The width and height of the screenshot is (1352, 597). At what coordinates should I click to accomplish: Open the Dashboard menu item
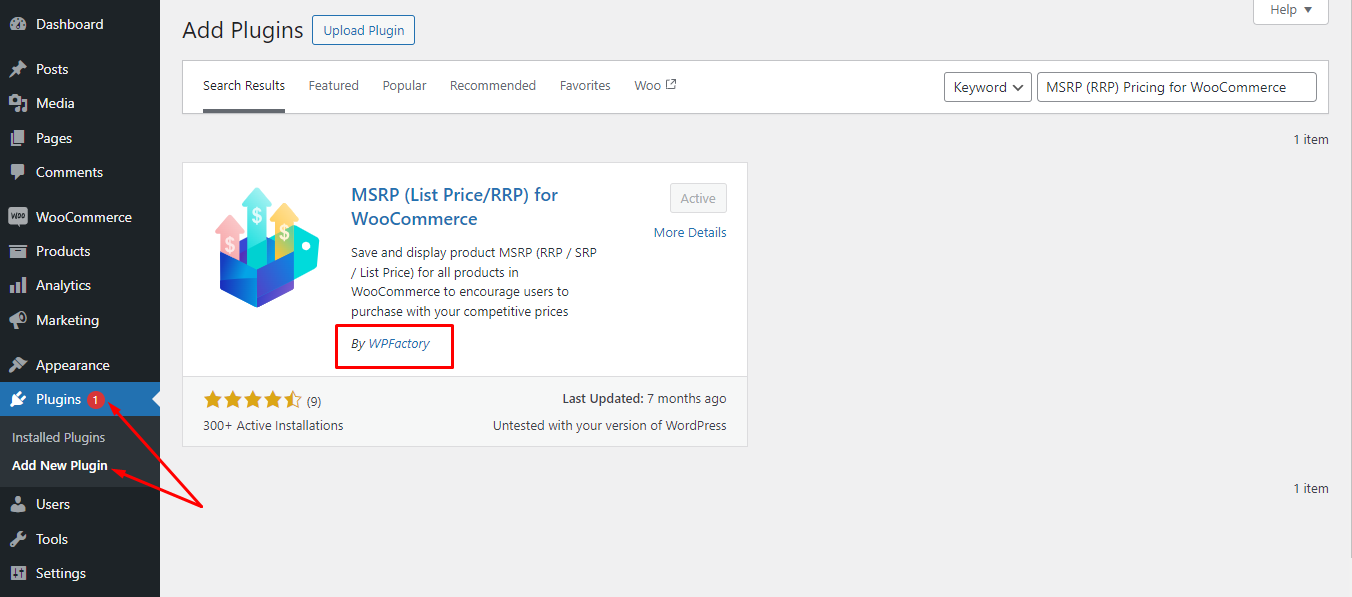pos(80,24)
